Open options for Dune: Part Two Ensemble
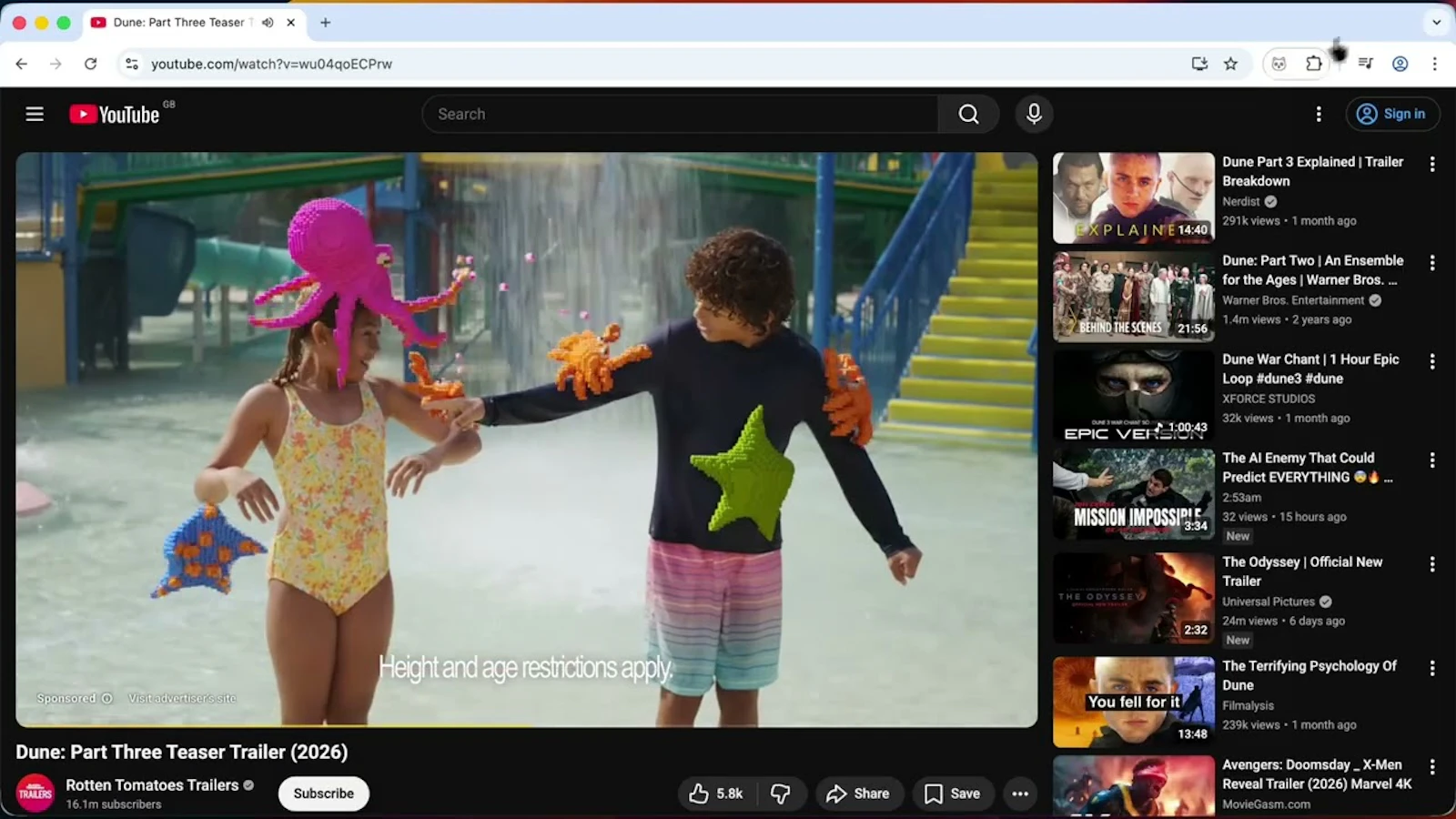 (1432, 263)
